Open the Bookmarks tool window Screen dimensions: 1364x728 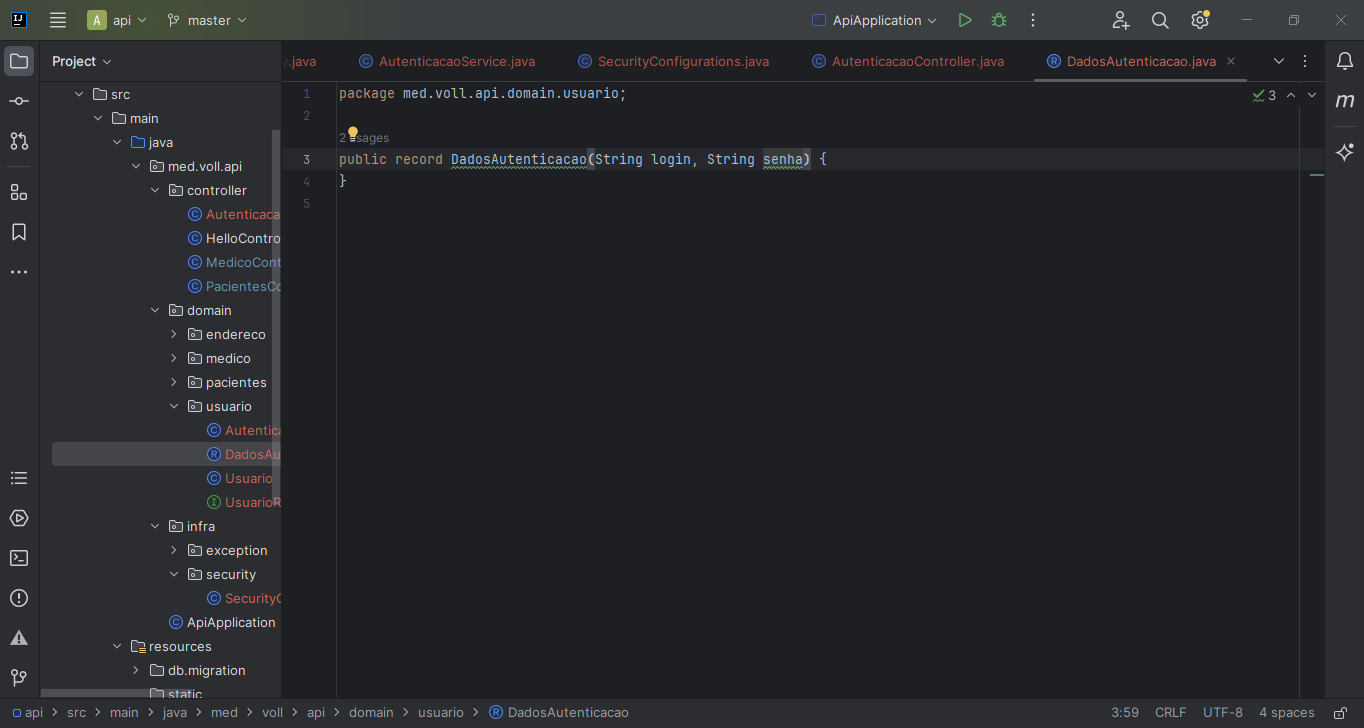[x=19, y=232]
